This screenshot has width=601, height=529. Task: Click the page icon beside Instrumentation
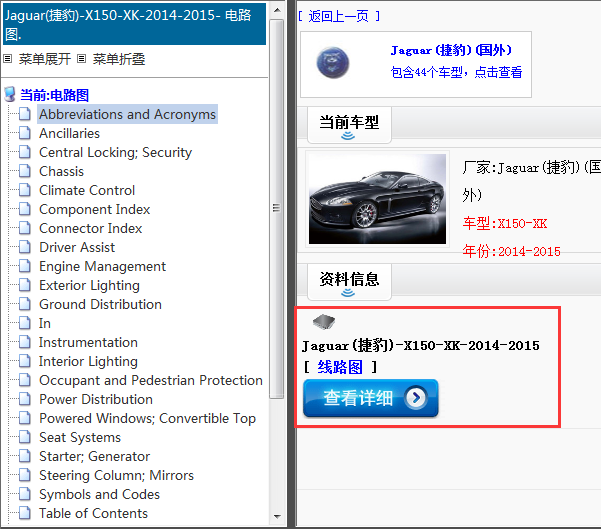(25, 342)
